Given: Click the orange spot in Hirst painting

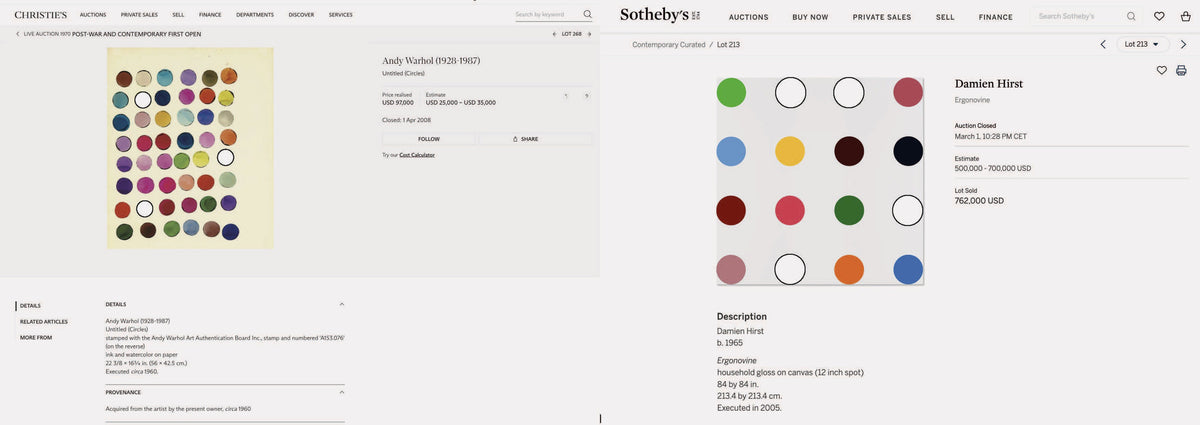Looking at the screenshot, I should coord(849,269).
